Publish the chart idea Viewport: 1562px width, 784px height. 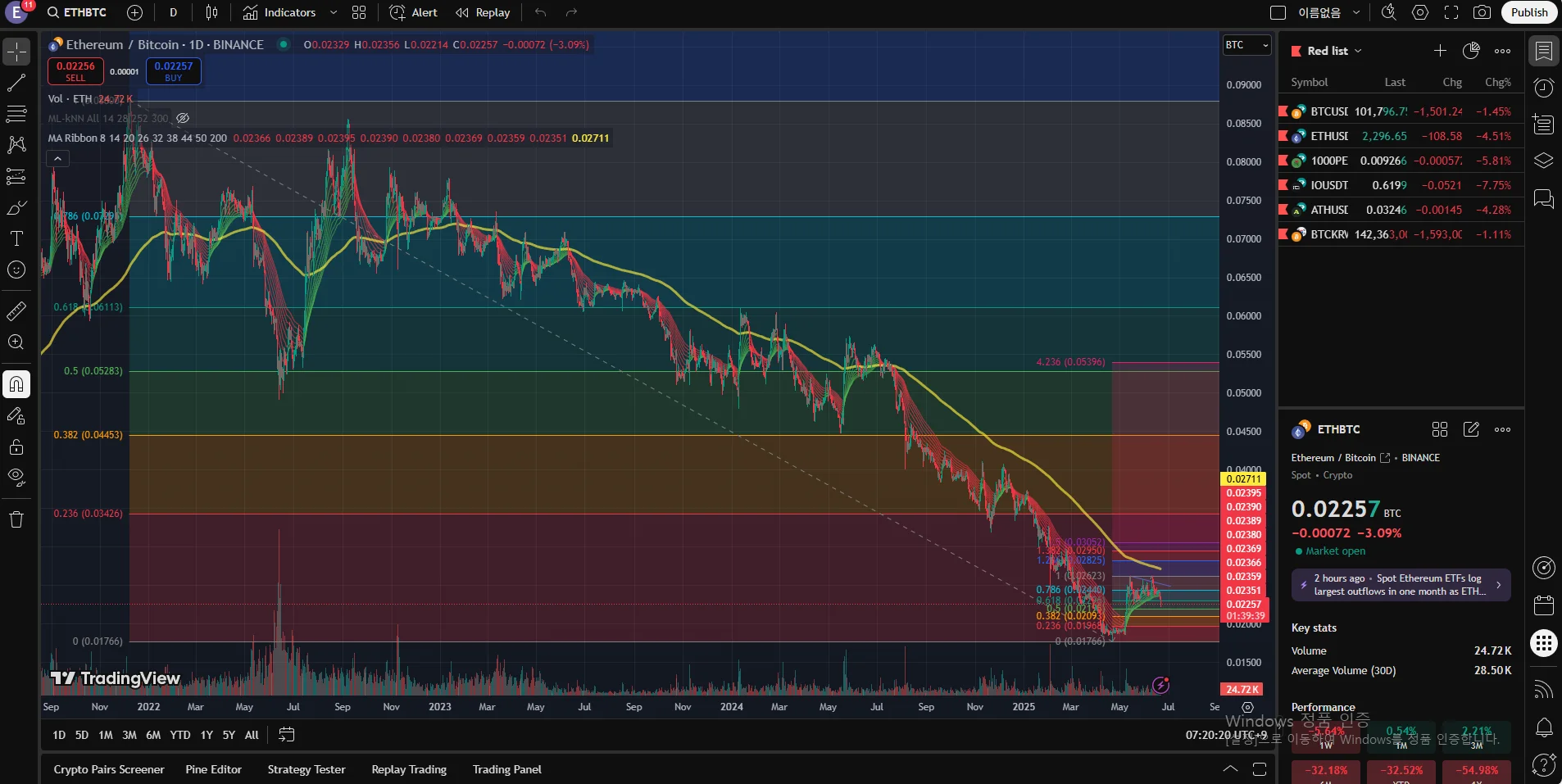[x=1529, y=12]
